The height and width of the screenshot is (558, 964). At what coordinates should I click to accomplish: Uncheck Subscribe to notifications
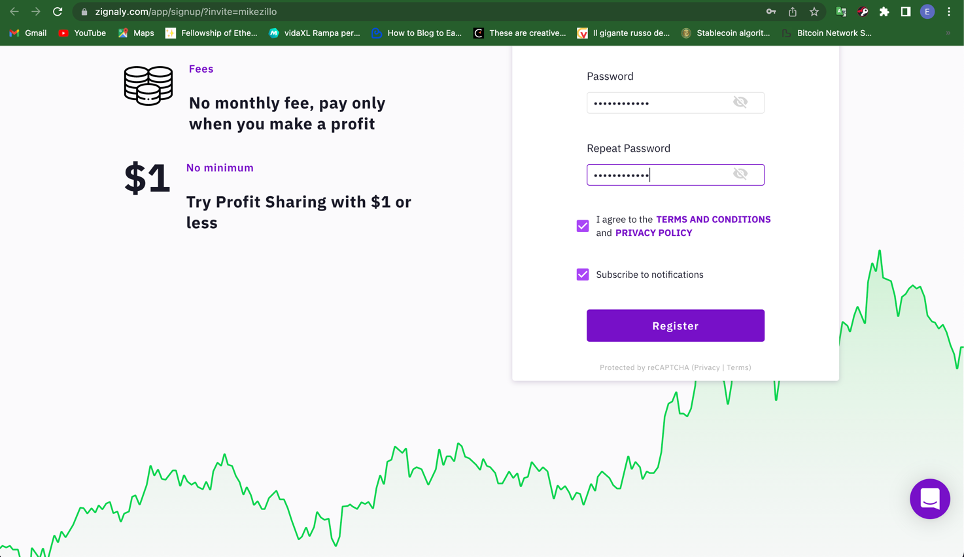(583, 275)
